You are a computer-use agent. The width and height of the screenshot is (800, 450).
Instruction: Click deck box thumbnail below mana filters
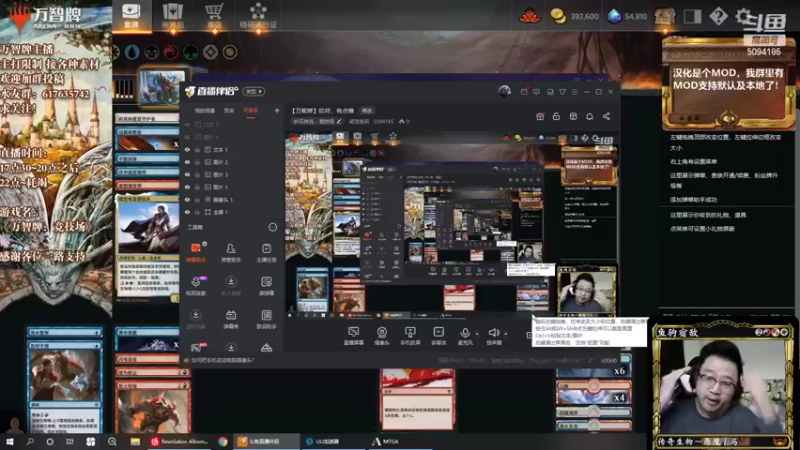[162, 87]
